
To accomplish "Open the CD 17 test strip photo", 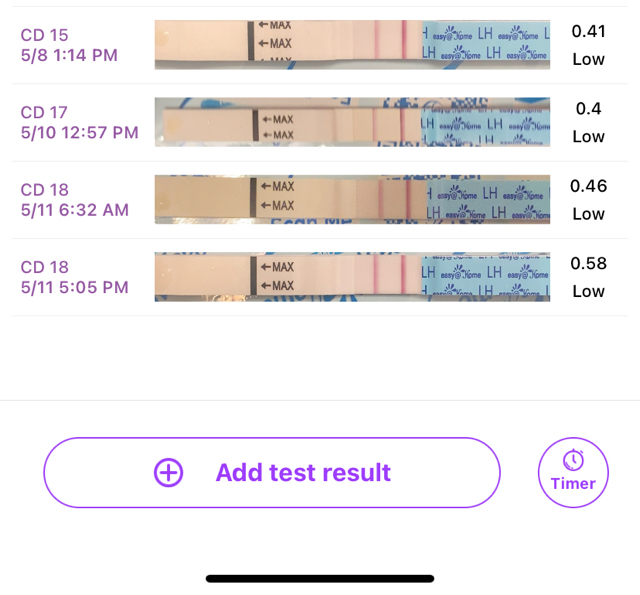I will click(352, 122).
